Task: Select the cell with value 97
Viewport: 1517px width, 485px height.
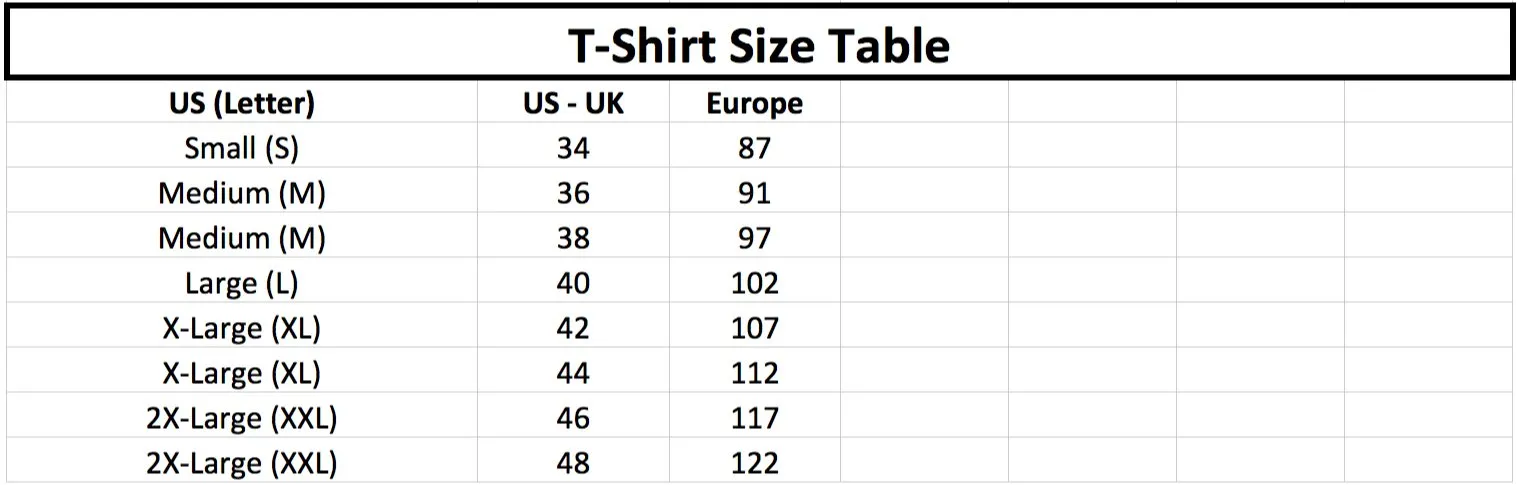Action: [x=754, y=237]
